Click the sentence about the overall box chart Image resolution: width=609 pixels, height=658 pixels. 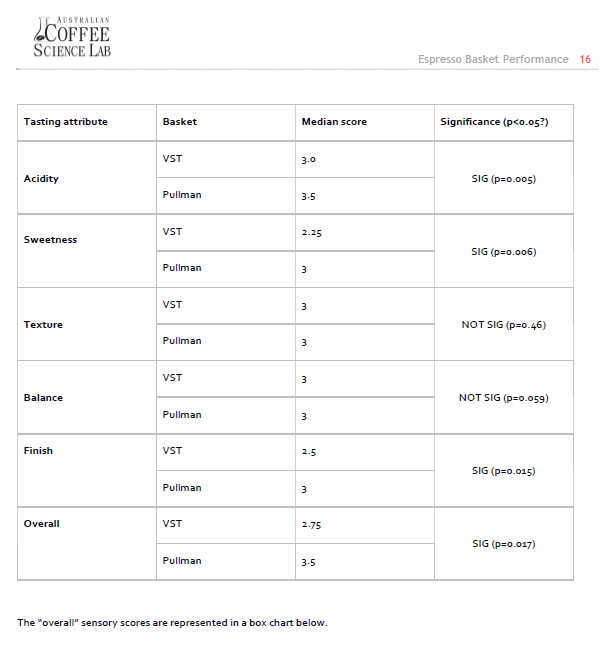172,623
